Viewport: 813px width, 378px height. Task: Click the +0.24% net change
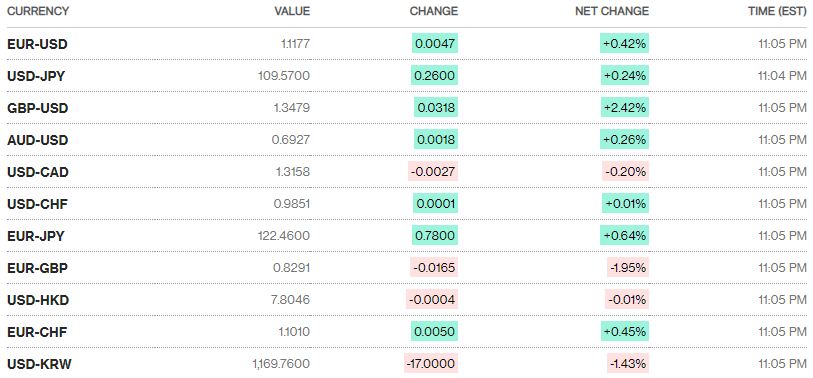tap(625, 76)
